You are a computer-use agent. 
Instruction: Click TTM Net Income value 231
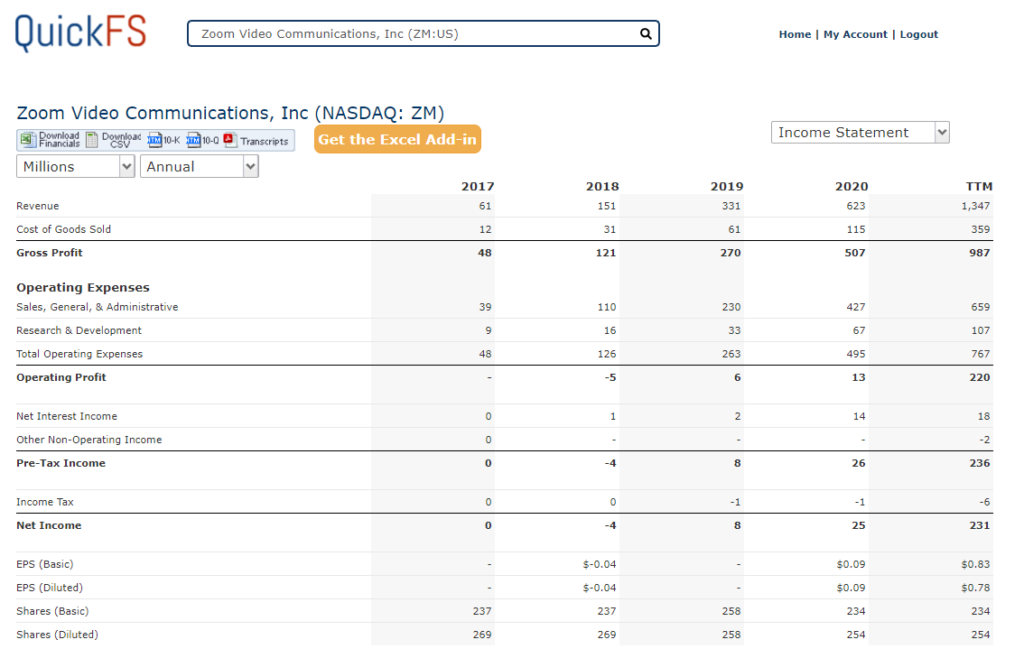[980, 526]
